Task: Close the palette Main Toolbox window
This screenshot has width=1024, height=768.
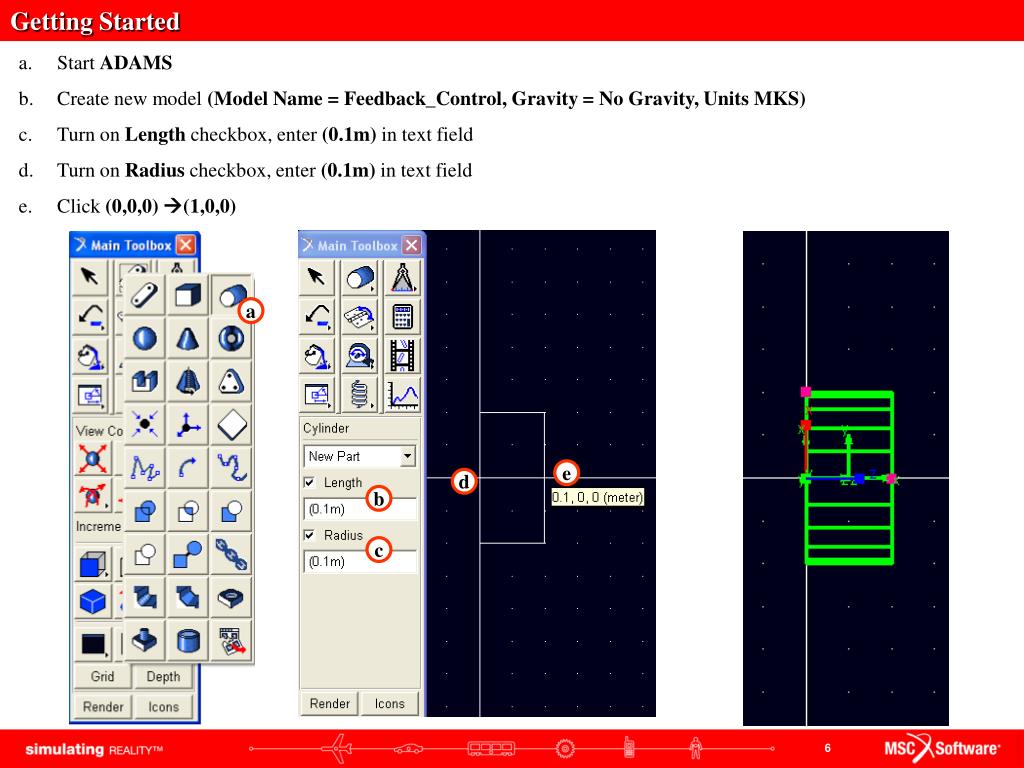Action: point(185,245)
